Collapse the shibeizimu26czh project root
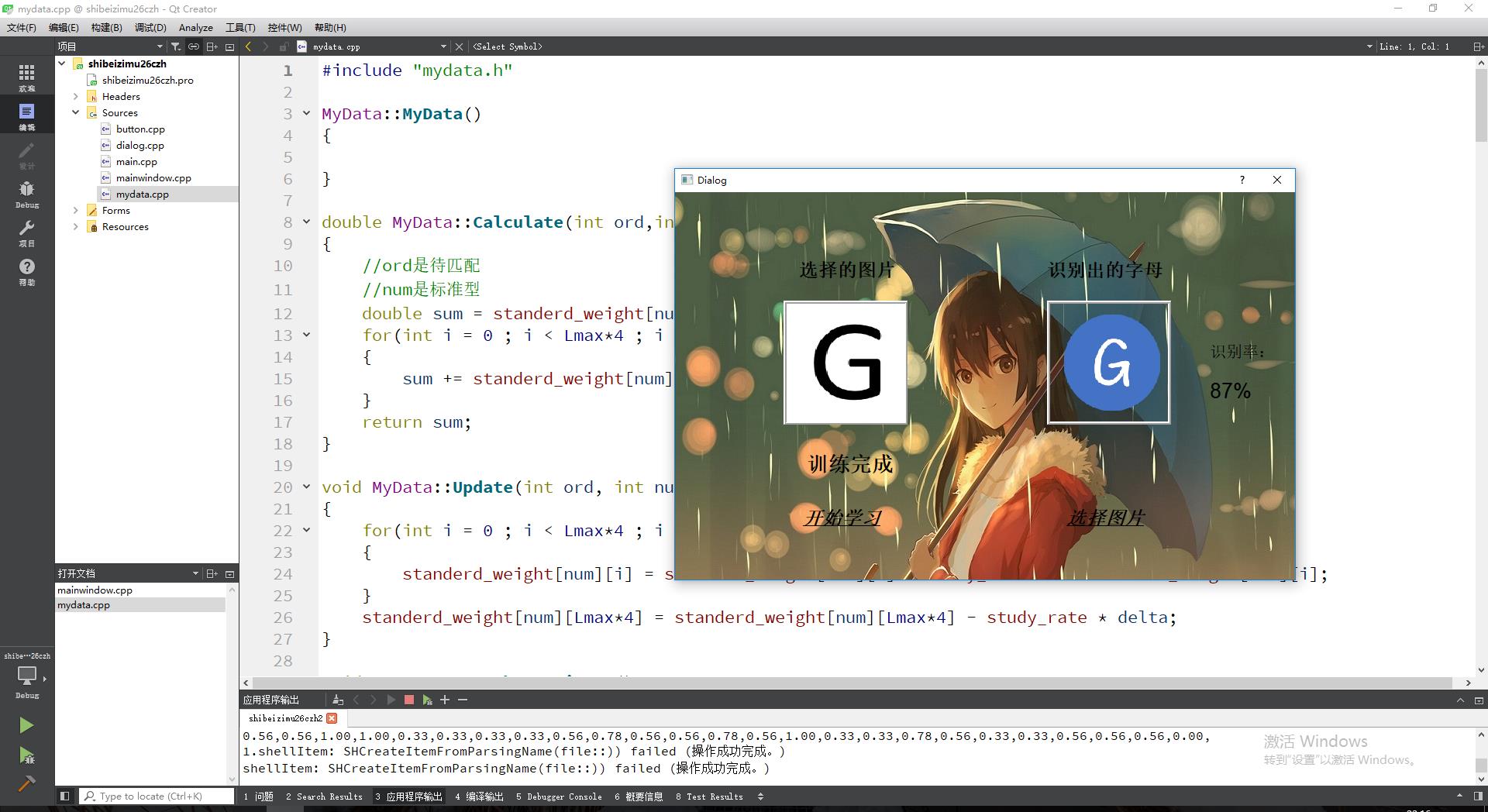This screenshot has width=1488, height=812. 62,64
